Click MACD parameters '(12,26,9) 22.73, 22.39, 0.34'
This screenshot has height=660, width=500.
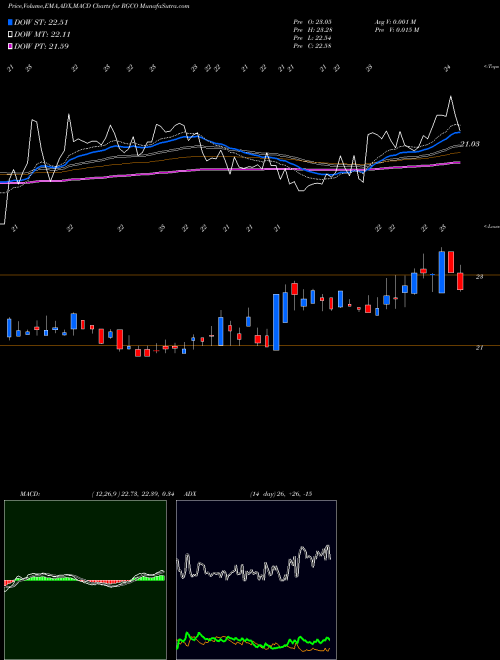click(x=133, y=494)
